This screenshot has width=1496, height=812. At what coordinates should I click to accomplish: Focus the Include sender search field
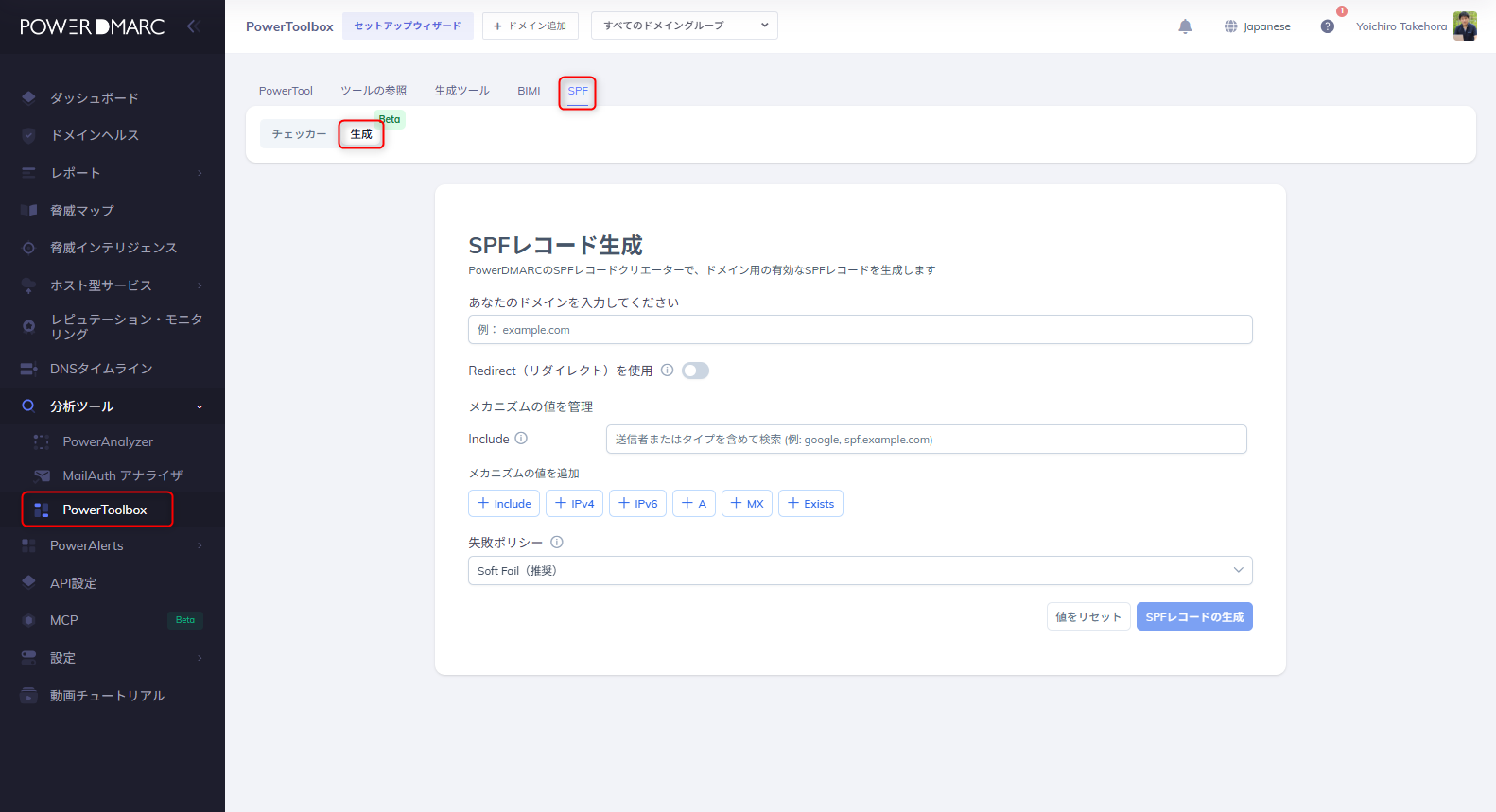pos(926,439)
